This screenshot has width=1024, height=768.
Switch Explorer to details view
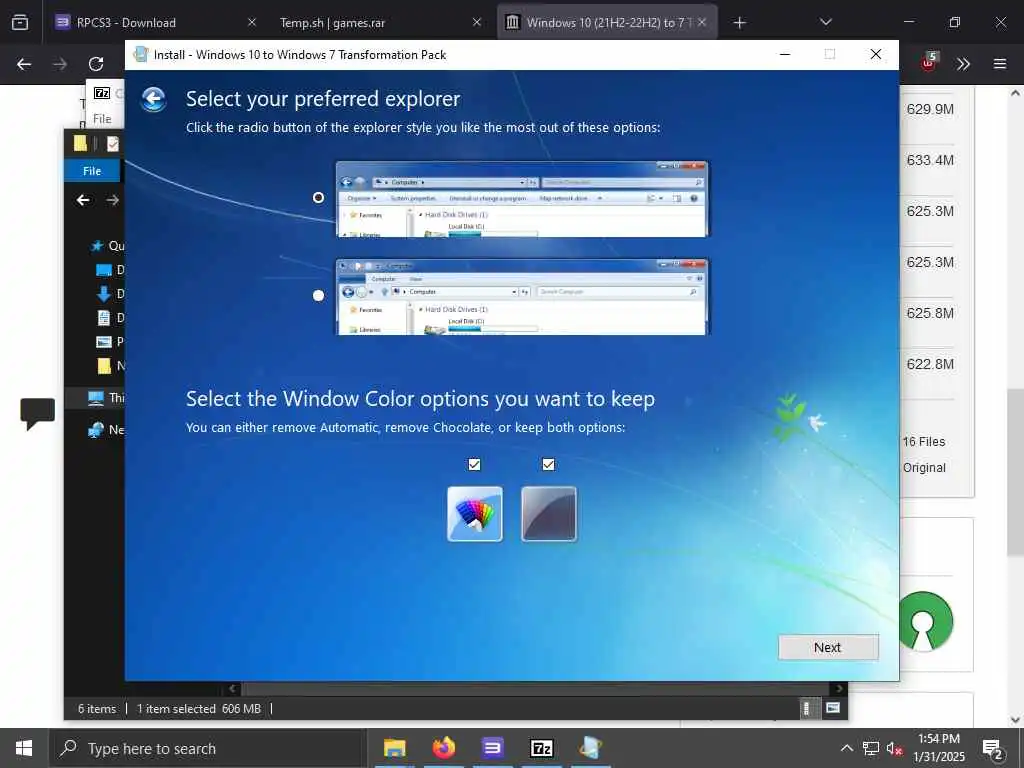(x=807, y=709)
